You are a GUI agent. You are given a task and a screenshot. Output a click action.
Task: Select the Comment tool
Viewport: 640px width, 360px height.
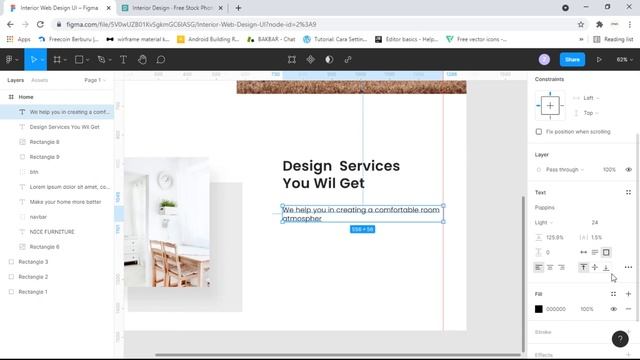pos(161,60)
